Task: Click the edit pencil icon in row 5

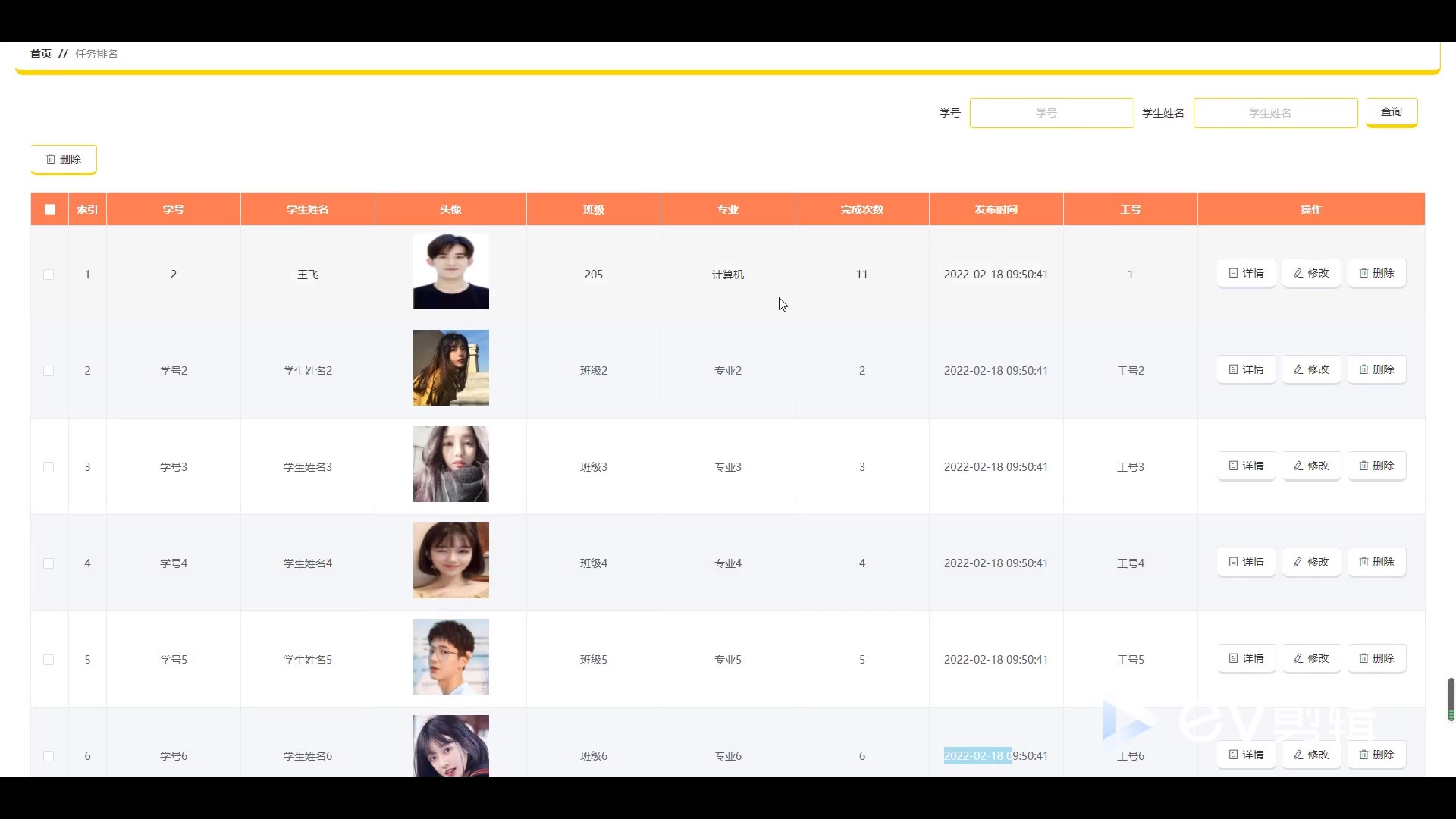Action: click(1298, 658)
